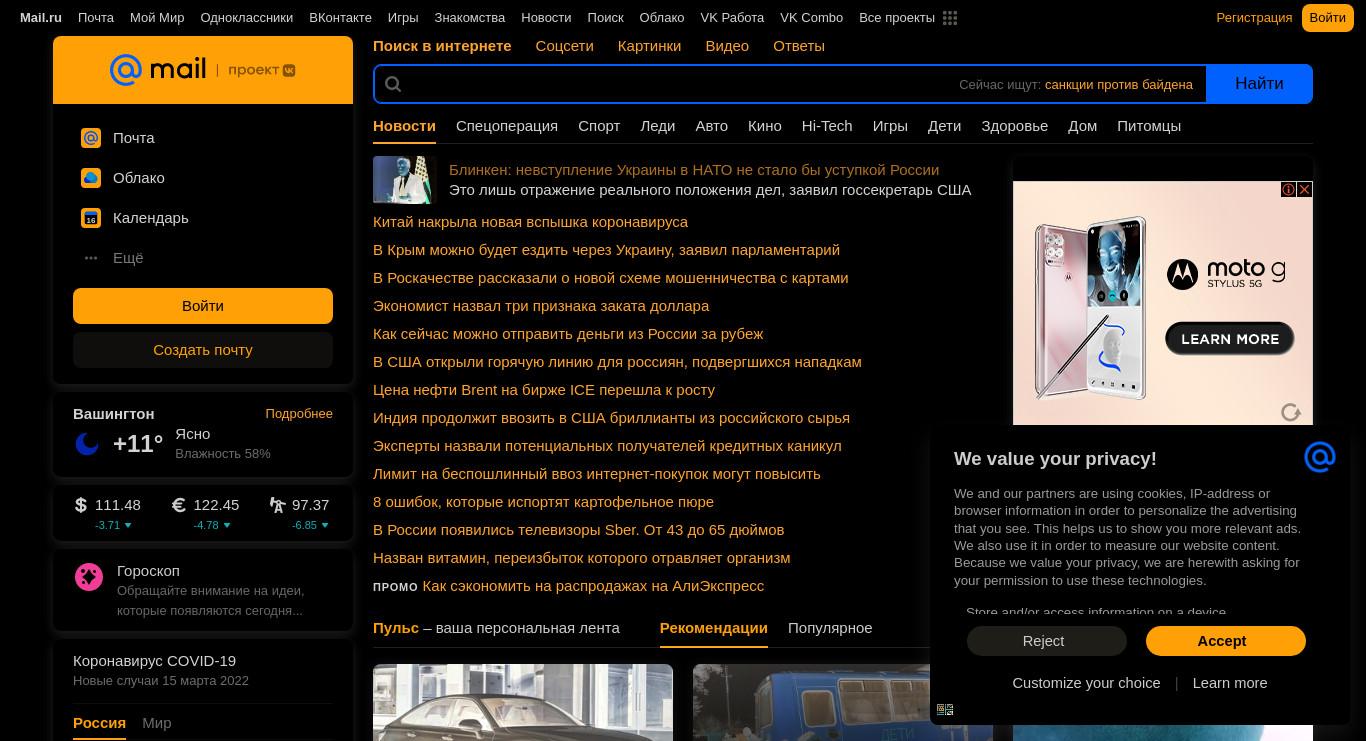Image resolution: width=1366 pixels, height=741 pixels.
Task: Open the Blinken news thumbnail image
Action: pos(405,180)
